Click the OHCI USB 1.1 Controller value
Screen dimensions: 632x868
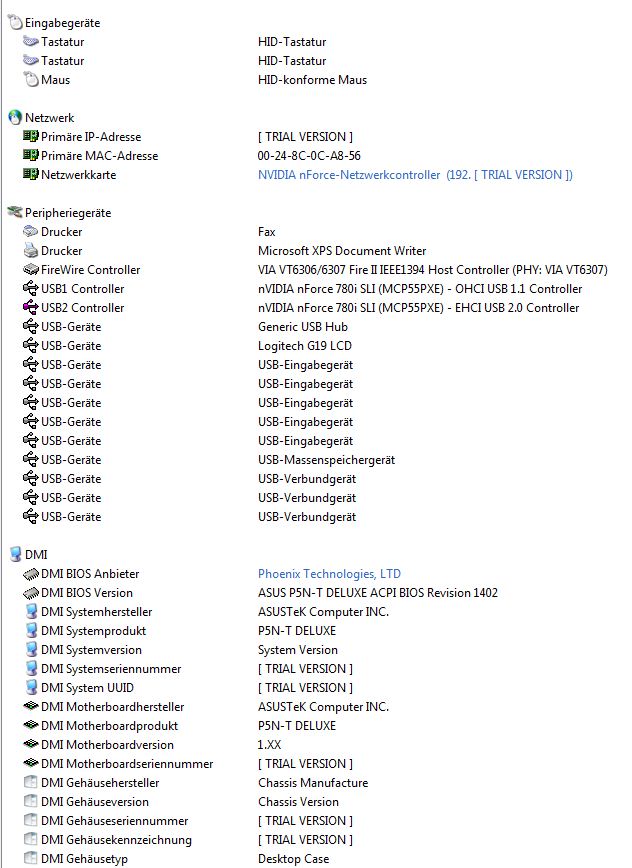coord(420,289)
